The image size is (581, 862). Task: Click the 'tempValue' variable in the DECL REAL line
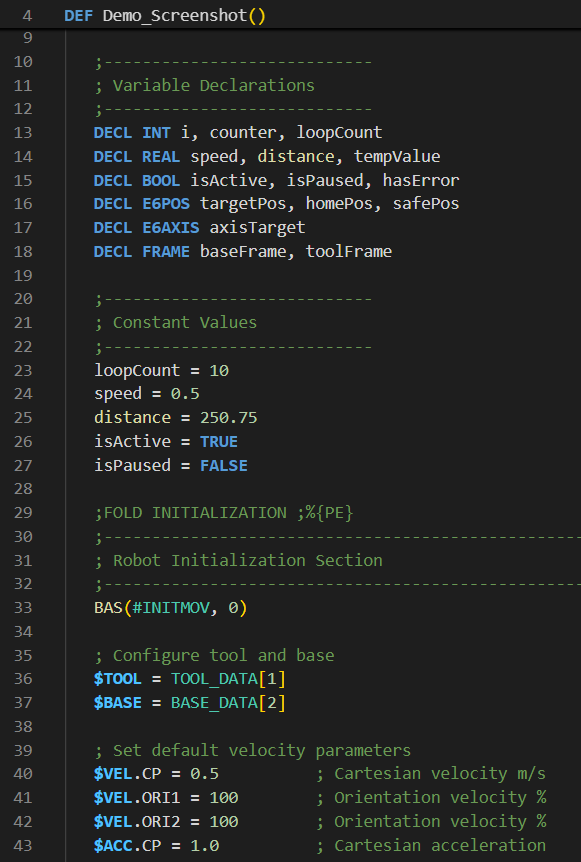397,157
